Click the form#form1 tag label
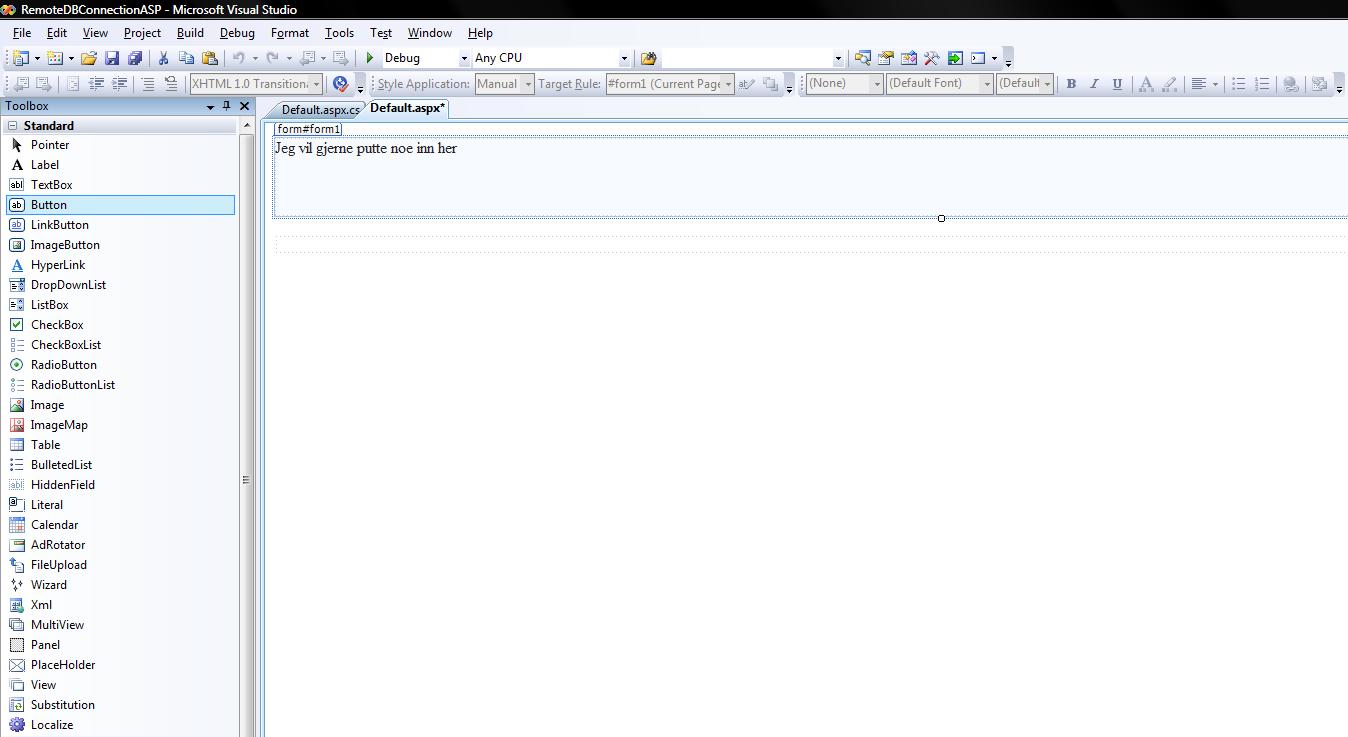1348x737 pixels. pyautogui.click(x=308, y=129)
